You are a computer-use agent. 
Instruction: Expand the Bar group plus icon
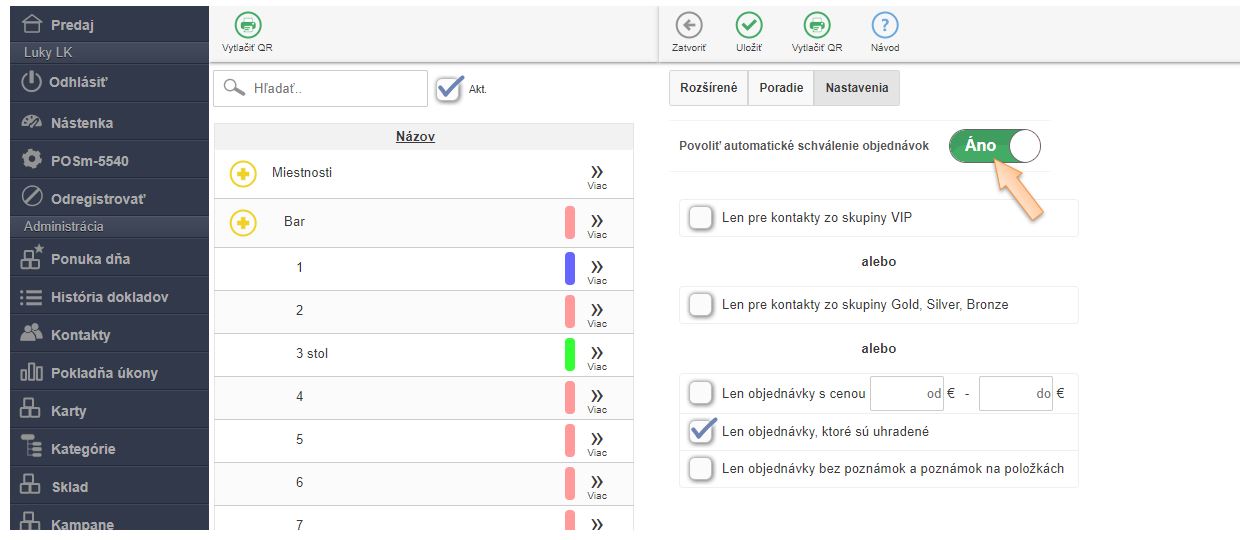(x=243, y=222)
